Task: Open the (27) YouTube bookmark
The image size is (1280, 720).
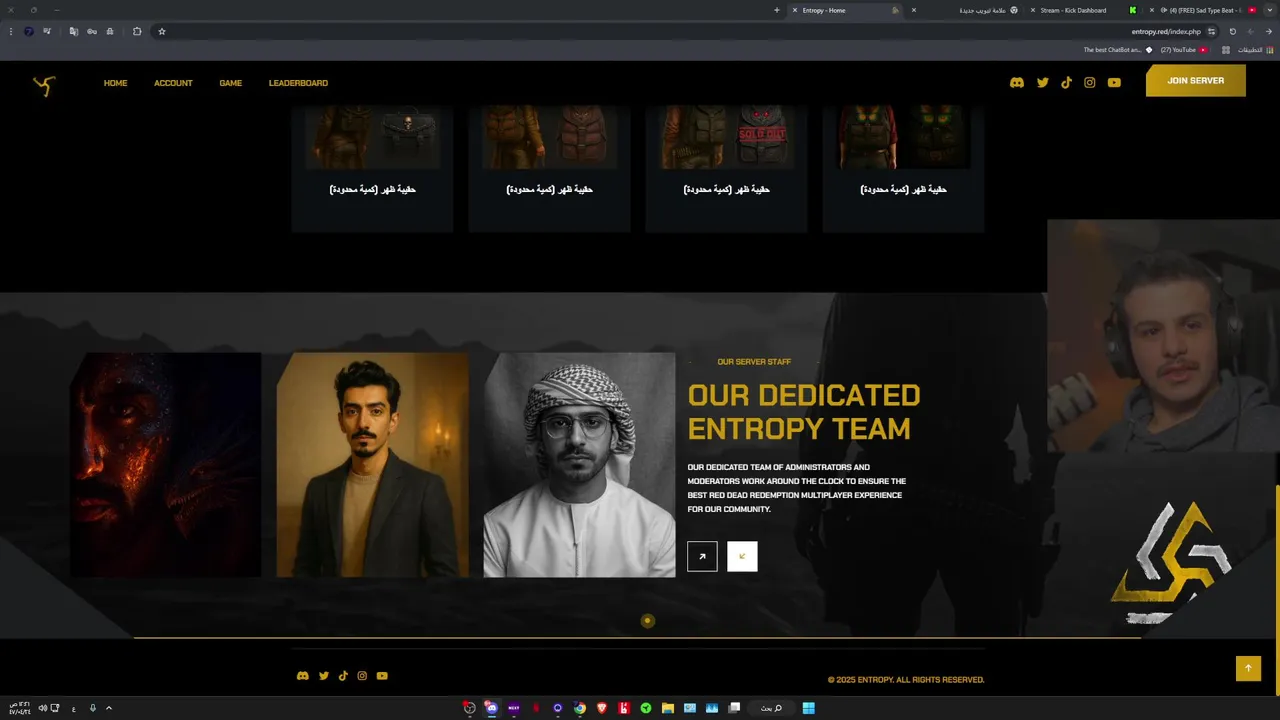Action: point(1183,50)
